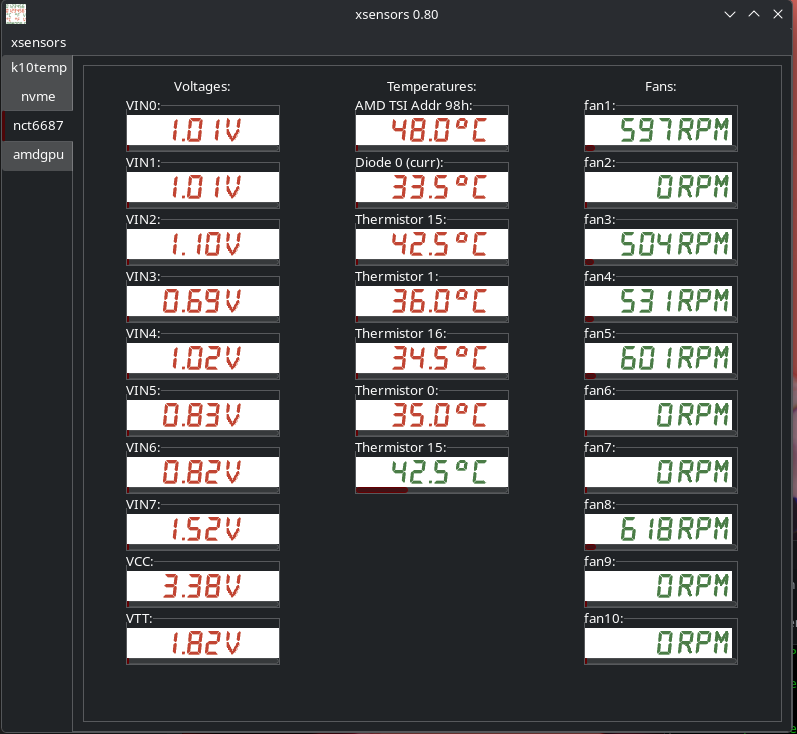Click the red Thermistor 15 reading 42.5°C
This screenshot has height=734, width=797.
[432, 244]
